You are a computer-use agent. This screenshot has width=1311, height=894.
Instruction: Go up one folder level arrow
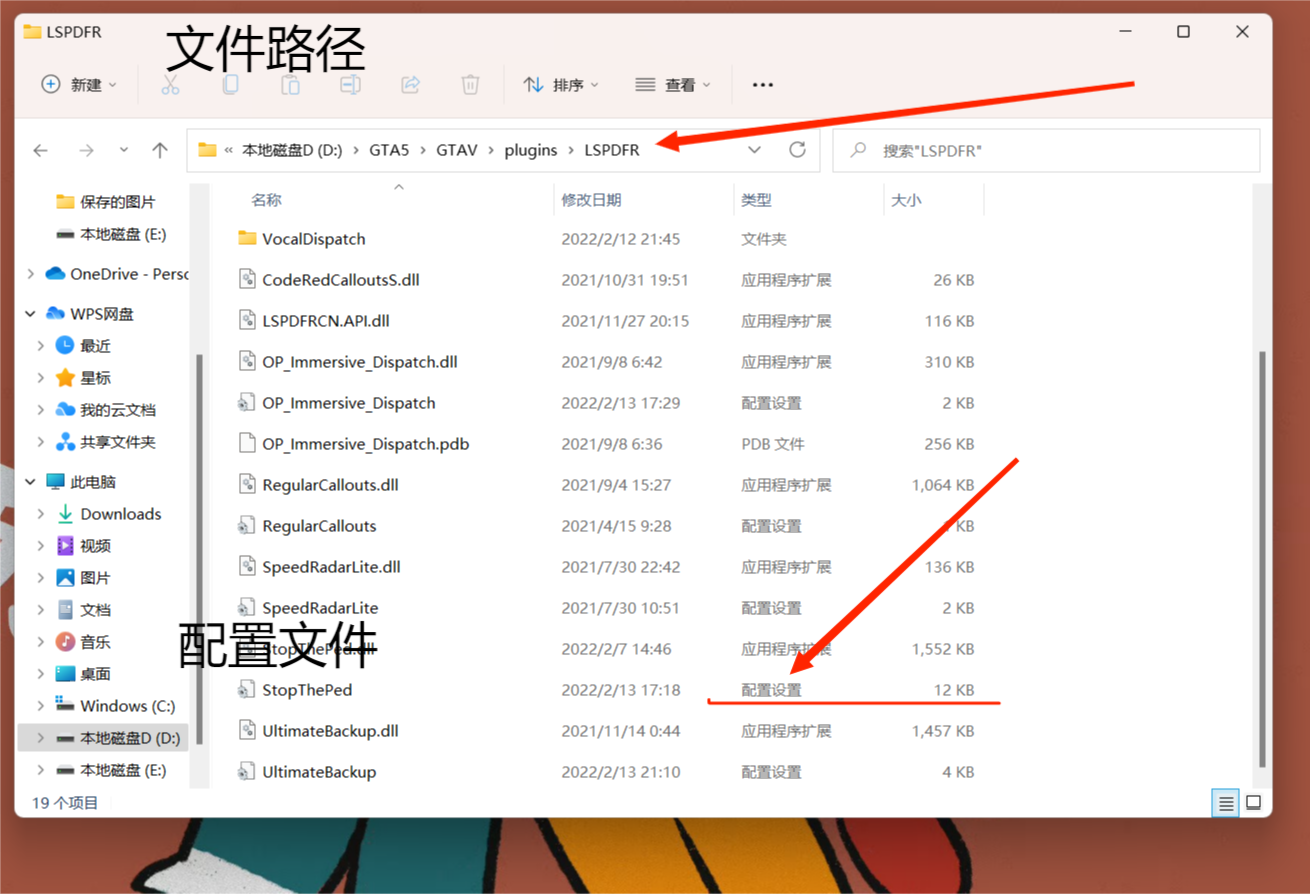(x=160, y=150)
